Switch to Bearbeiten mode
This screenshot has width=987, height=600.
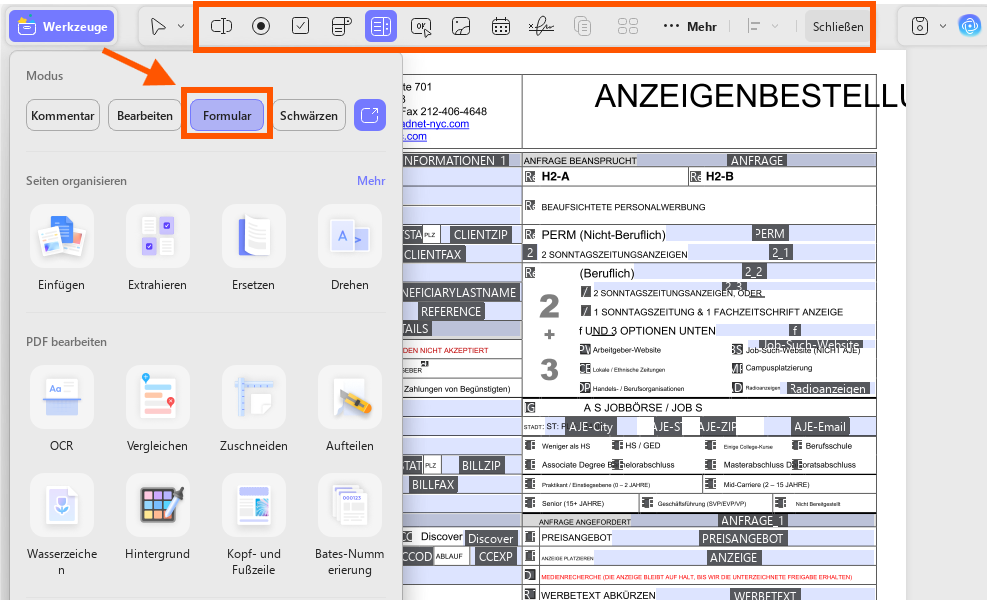coord(145,115)
